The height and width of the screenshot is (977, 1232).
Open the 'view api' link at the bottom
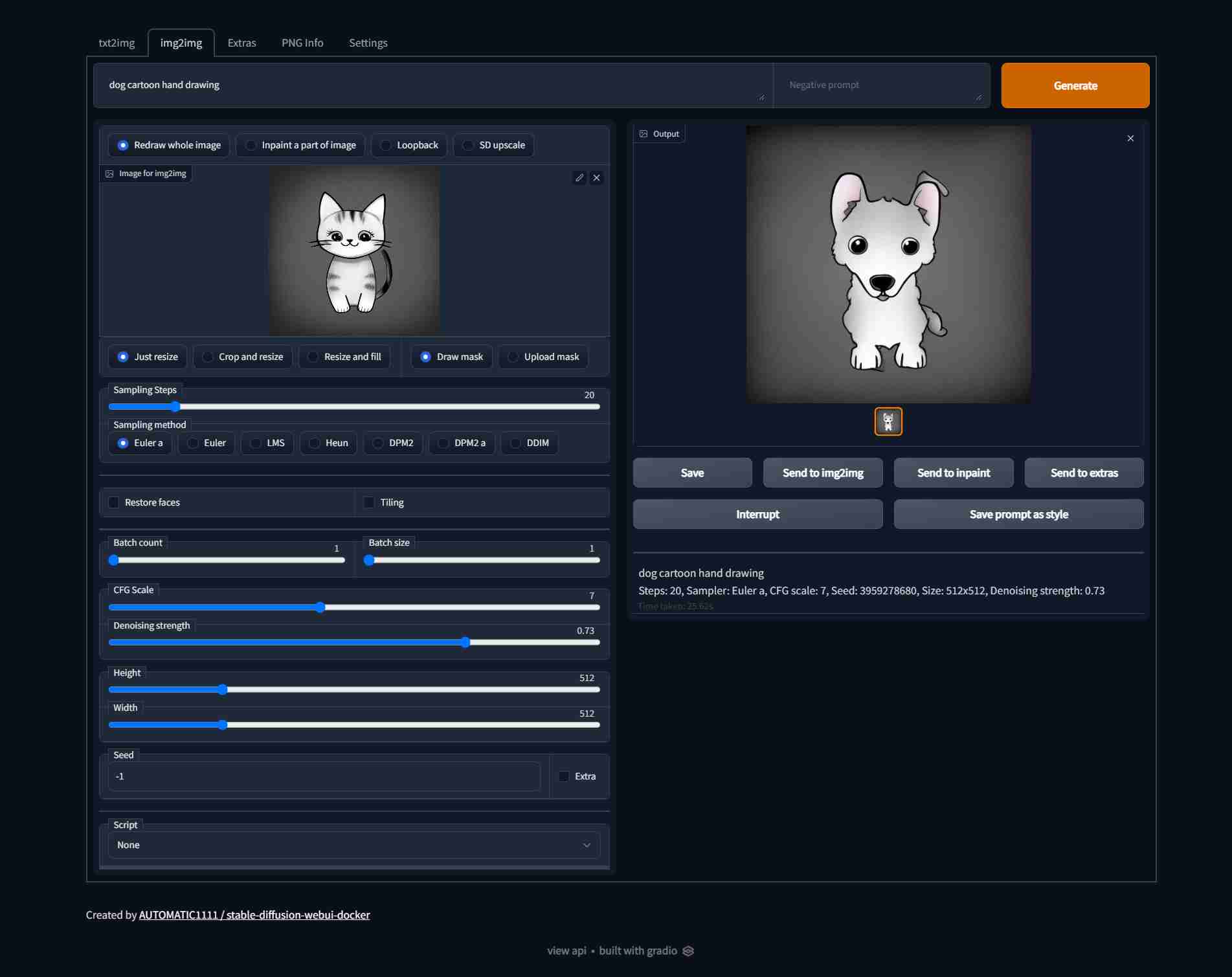point(565,950)
